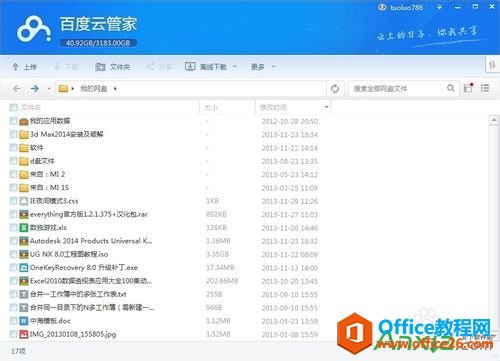Click the IMG_20130108_155805.jpg image icon
Screen dimensions: 500x361
(23, 334)
